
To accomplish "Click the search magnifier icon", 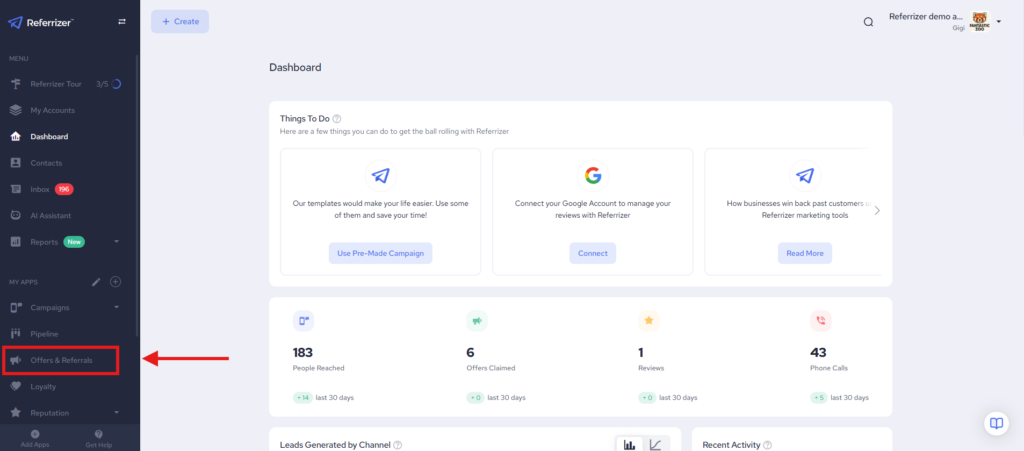I will 868,22.
